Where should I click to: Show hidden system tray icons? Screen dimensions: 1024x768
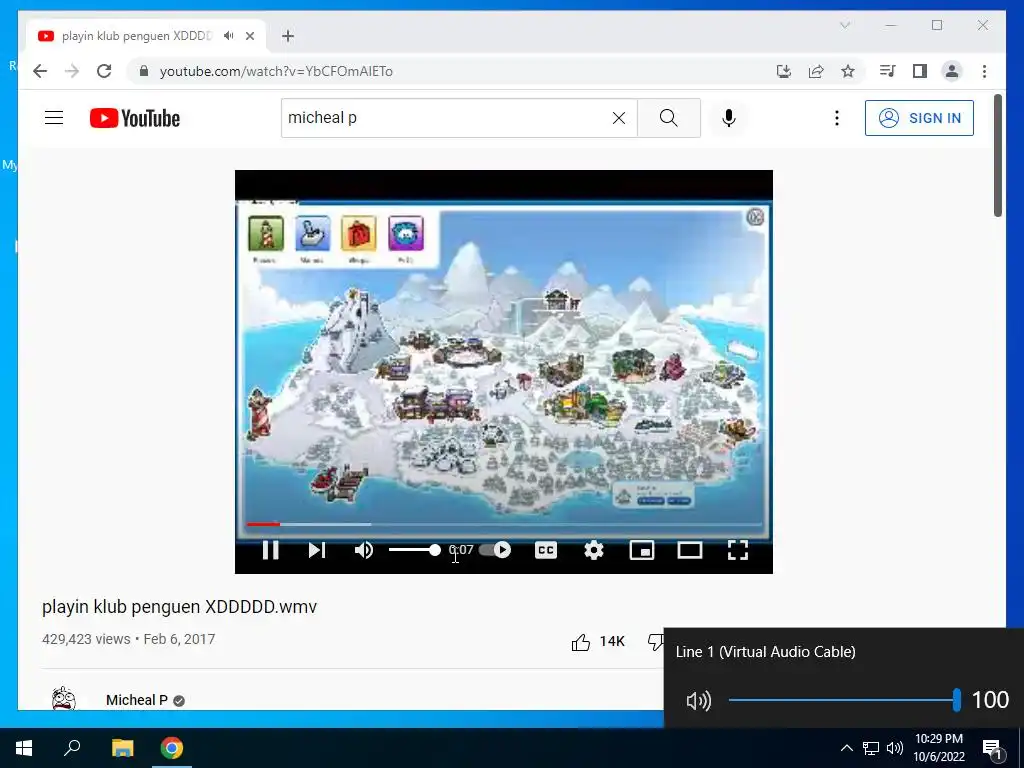click(846, 748)
